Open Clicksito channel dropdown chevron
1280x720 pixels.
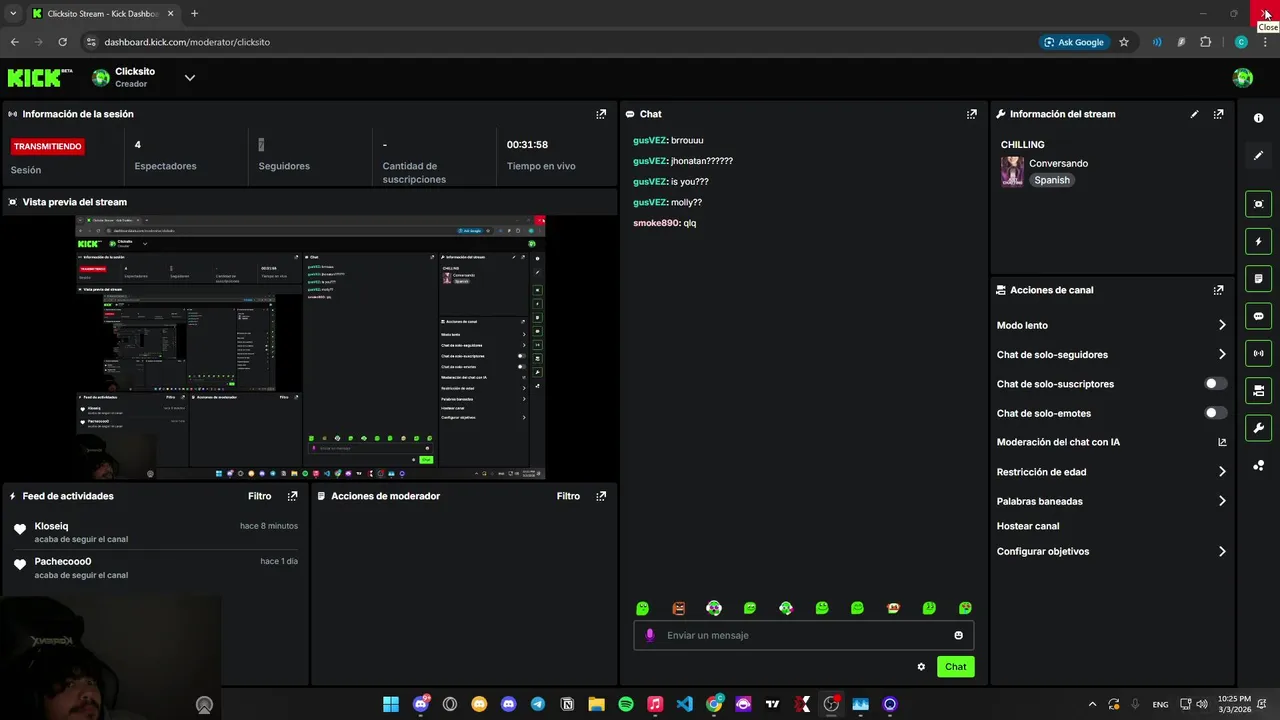pos(189,78)
